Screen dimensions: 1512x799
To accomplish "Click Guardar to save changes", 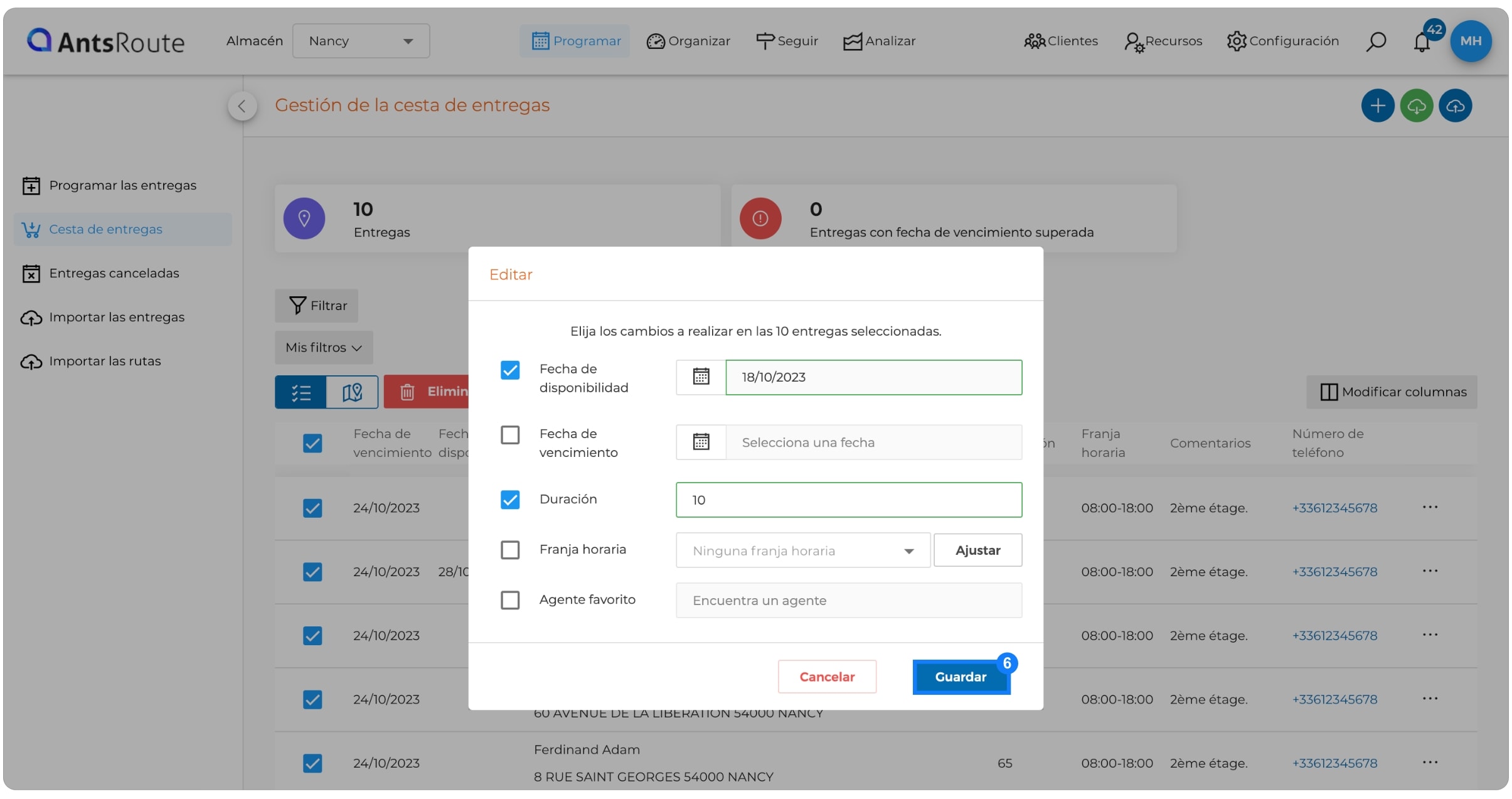I will click(x=961, y=677).
